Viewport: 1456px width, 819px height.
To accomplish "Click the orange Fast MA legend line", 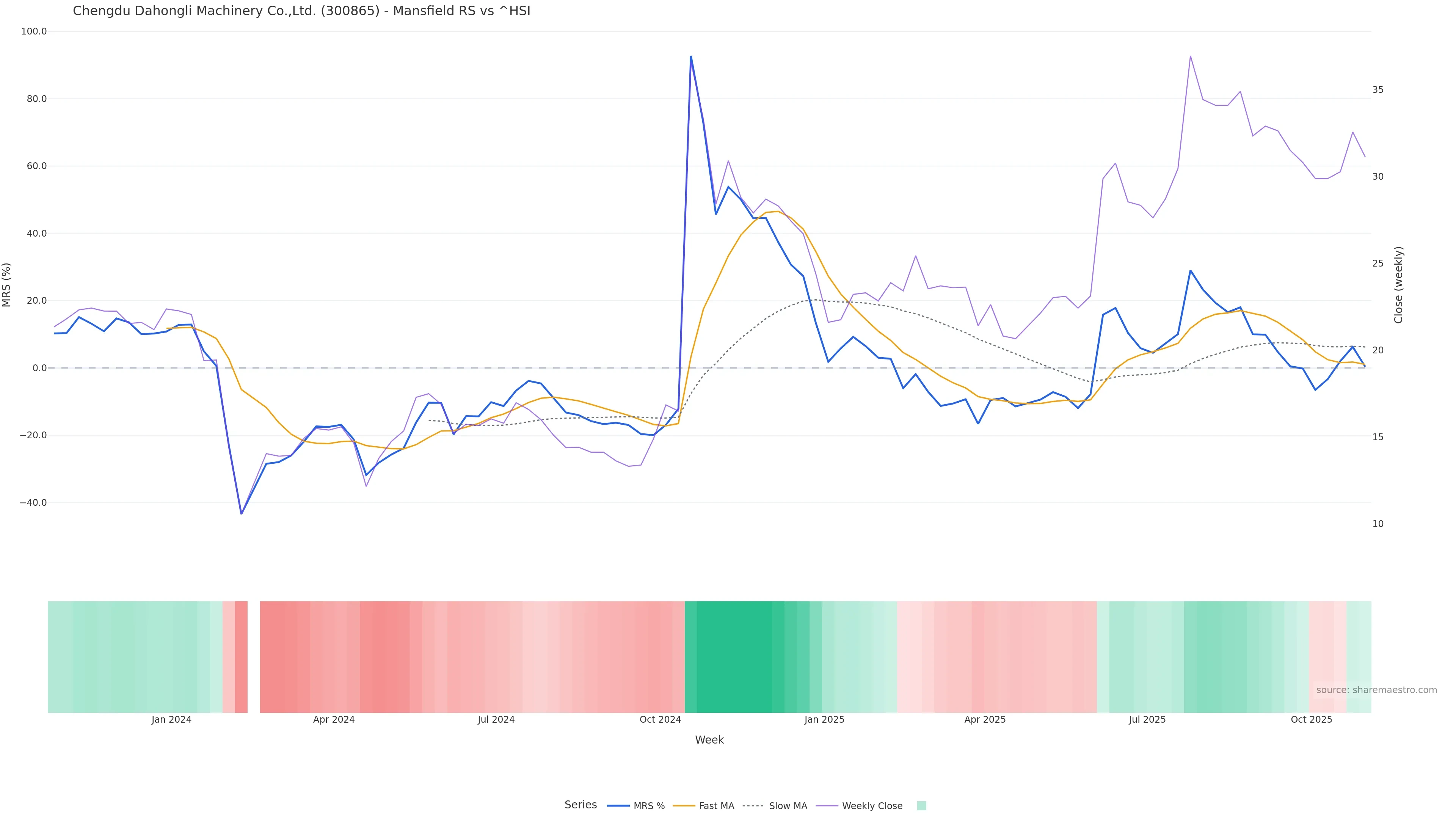I will click(x=684, y=806).
